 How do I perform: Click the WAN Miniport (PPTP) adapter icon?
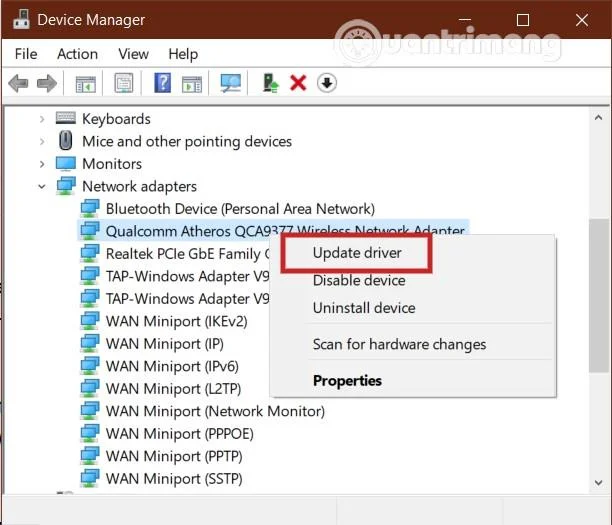click(x=90, y=456)
